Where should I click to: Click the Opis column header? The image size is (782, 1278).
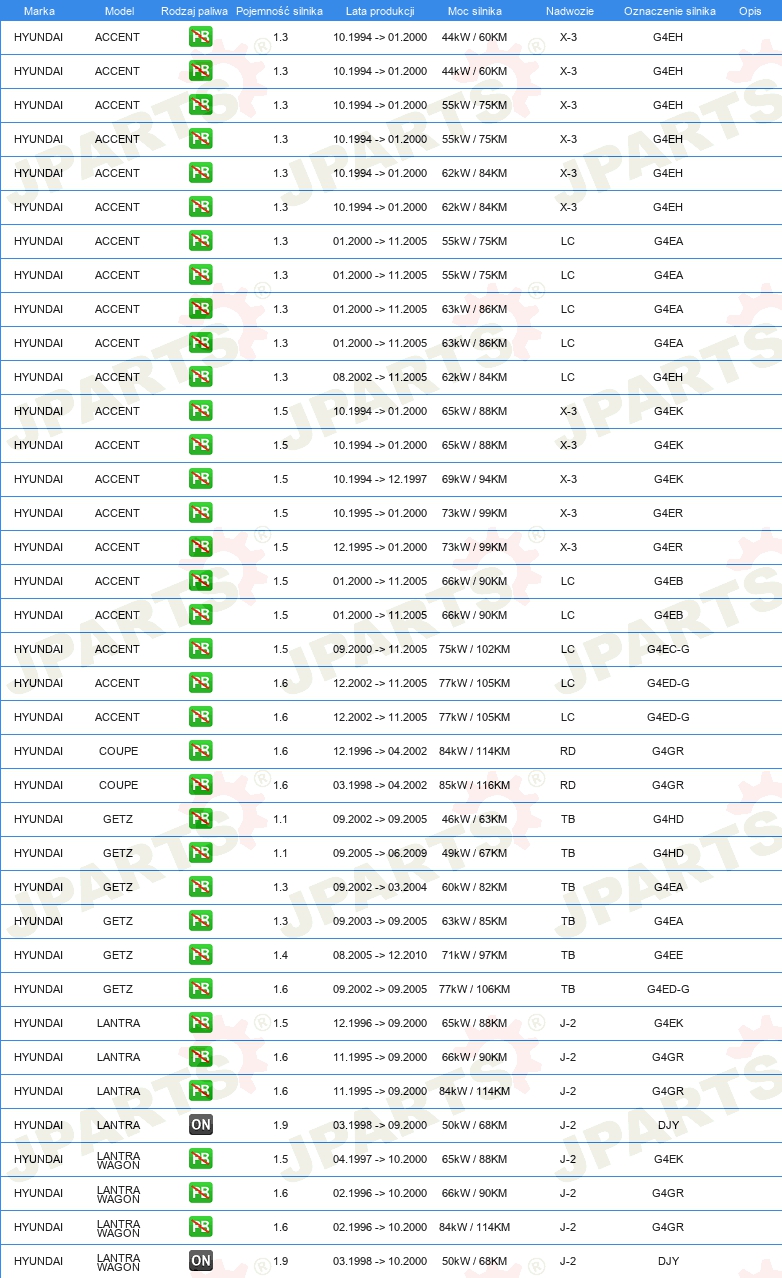pyautogui.click(x=750, y=11)
